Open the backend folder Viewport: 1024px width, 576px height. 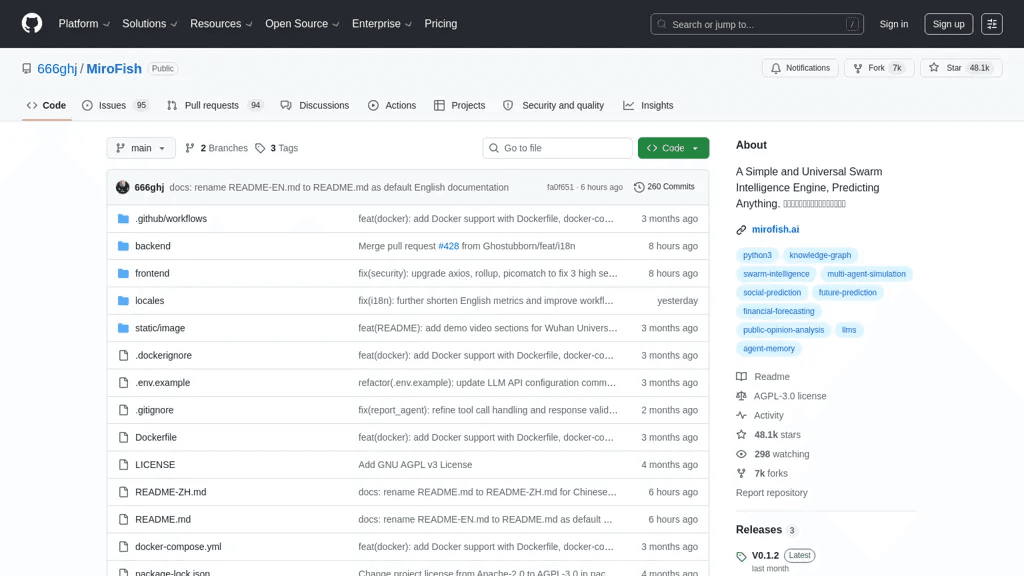pos(153,246)
